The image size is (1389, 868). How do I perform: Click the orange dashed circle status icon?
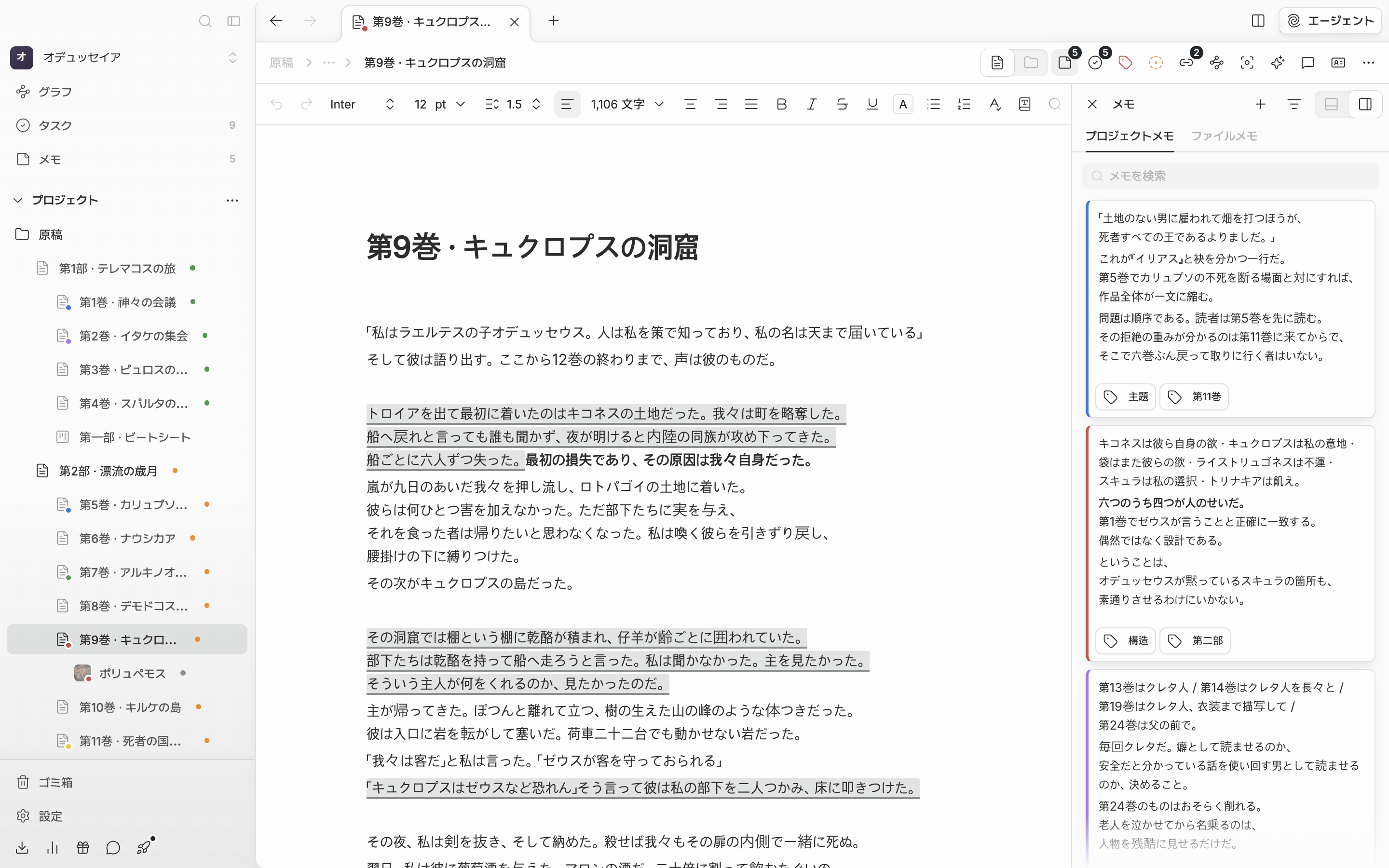(1156, 63)
